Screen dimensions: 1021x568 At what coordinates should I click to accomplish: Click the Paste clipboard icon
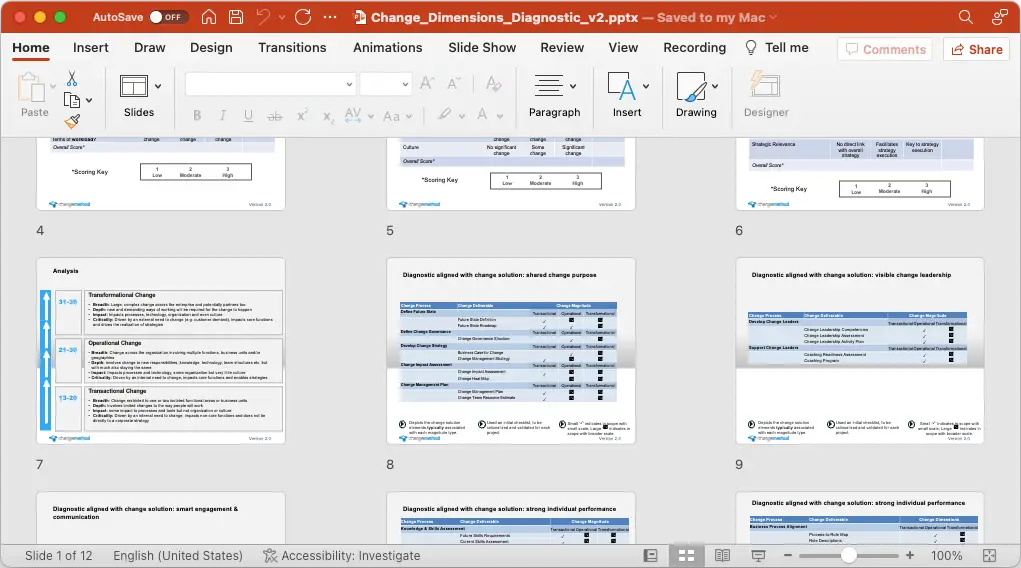tap(29, 87)
